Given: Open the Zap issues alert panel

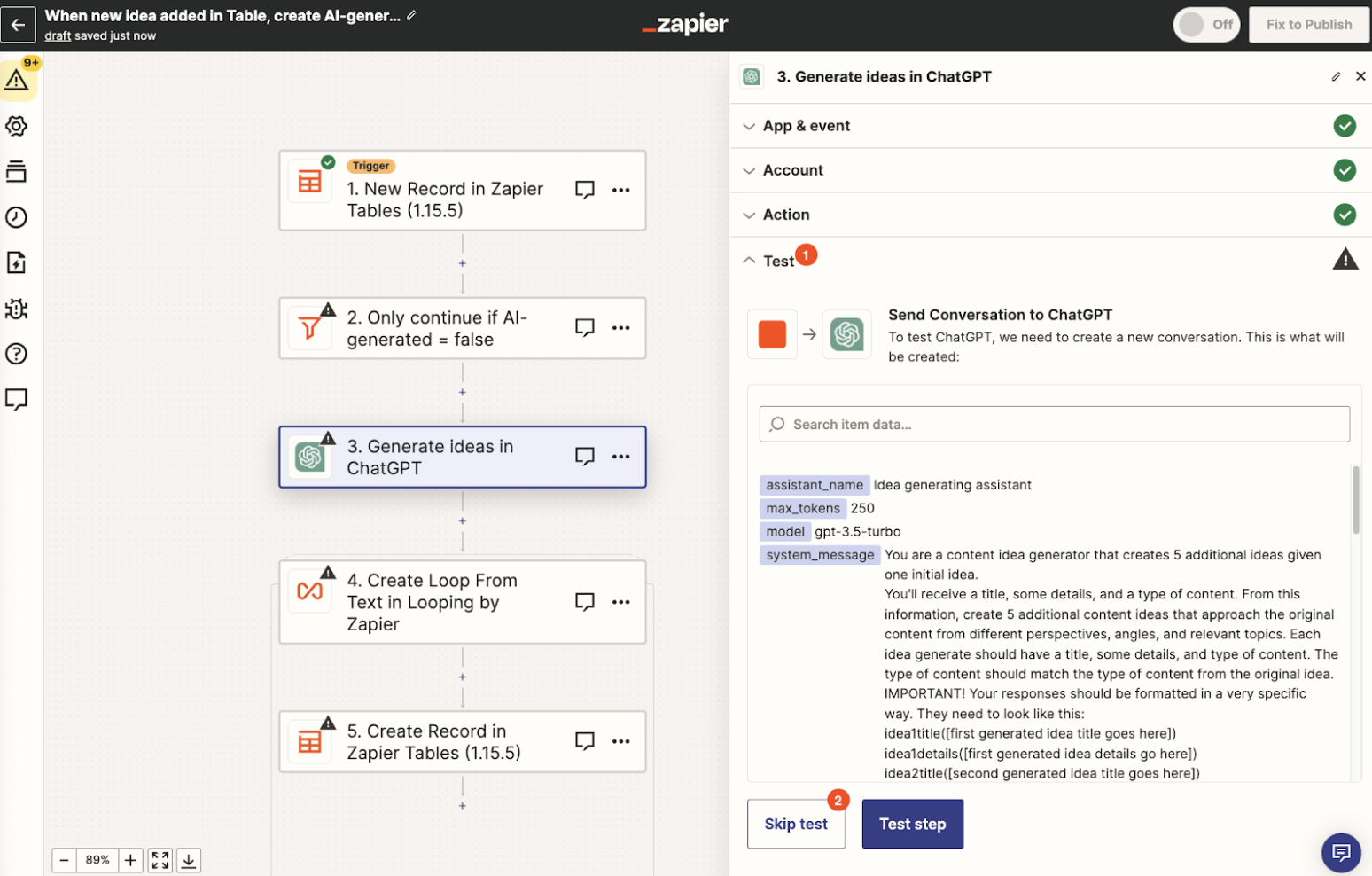Looking at the screenshot, I should pos(17,78).
